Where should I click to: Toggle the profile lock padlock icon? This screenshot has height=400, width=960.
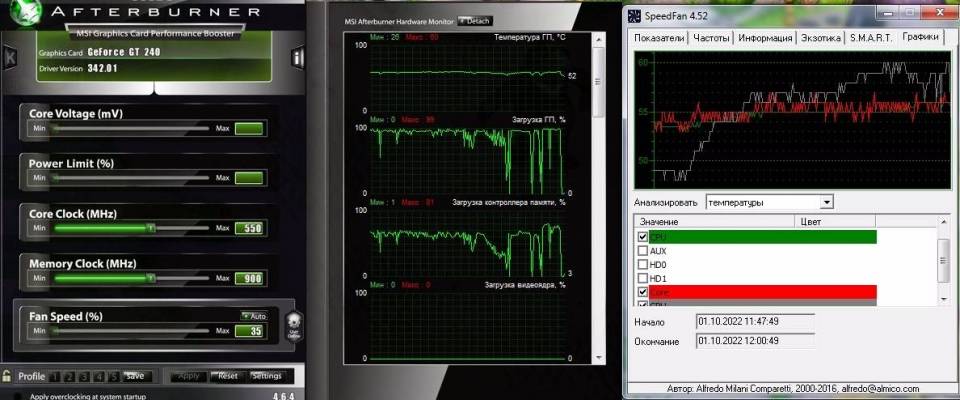(x=8, y=376)
